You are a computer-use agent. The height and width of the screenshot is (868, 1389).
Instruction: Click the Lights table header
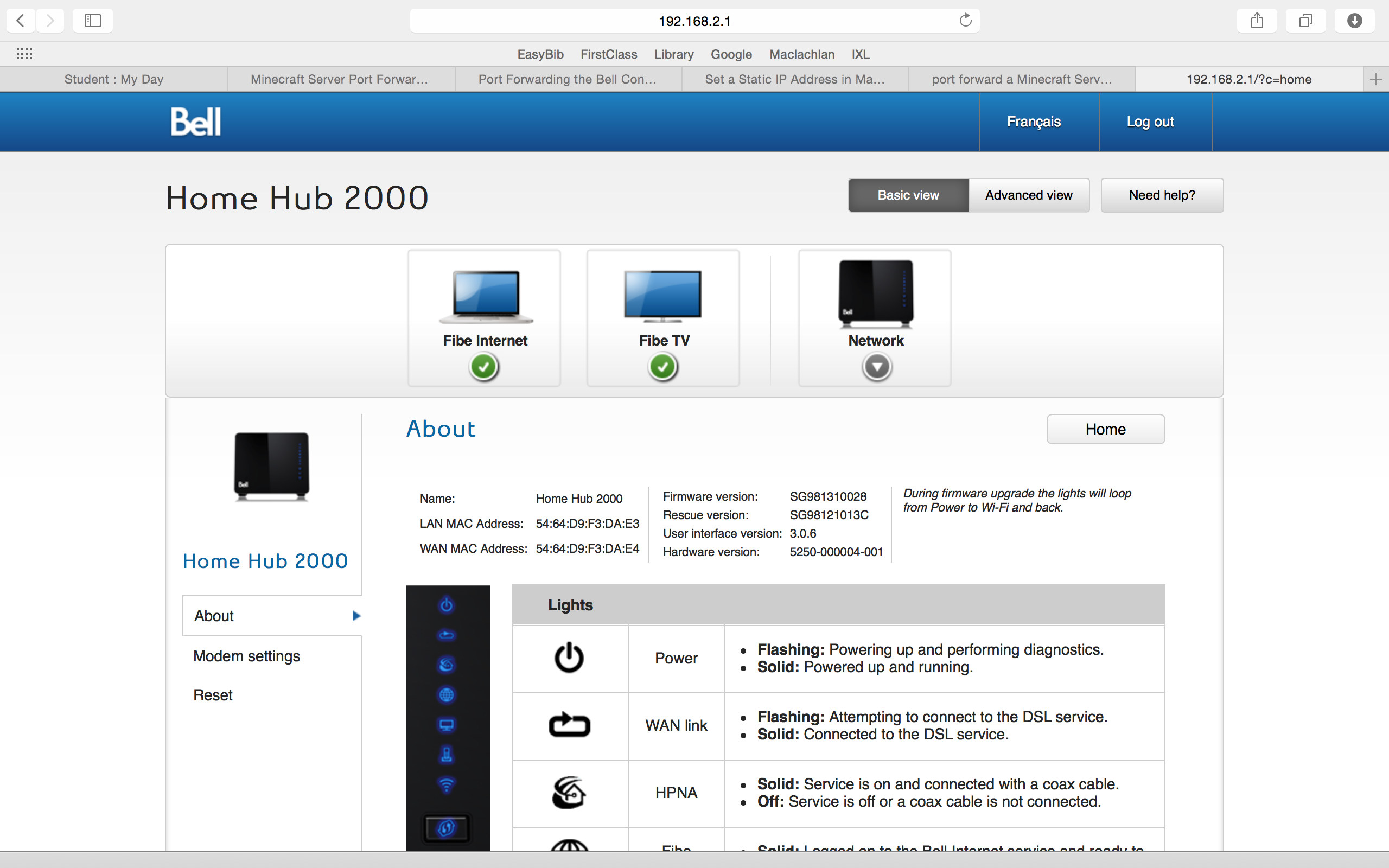pos(839,604)
